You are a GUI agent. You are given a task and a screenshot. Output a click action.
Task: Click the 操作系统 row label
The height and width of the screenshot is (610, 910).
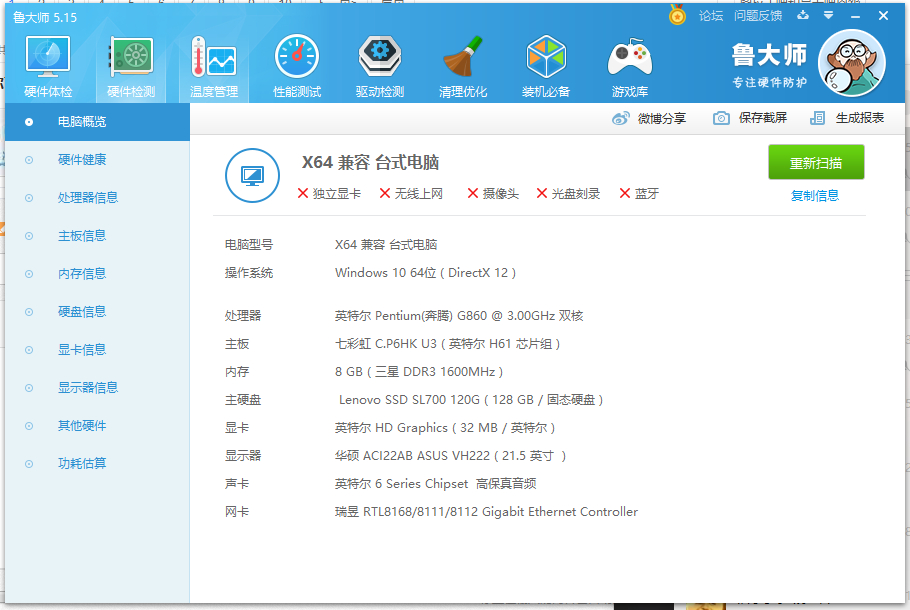tap(249, 273)
